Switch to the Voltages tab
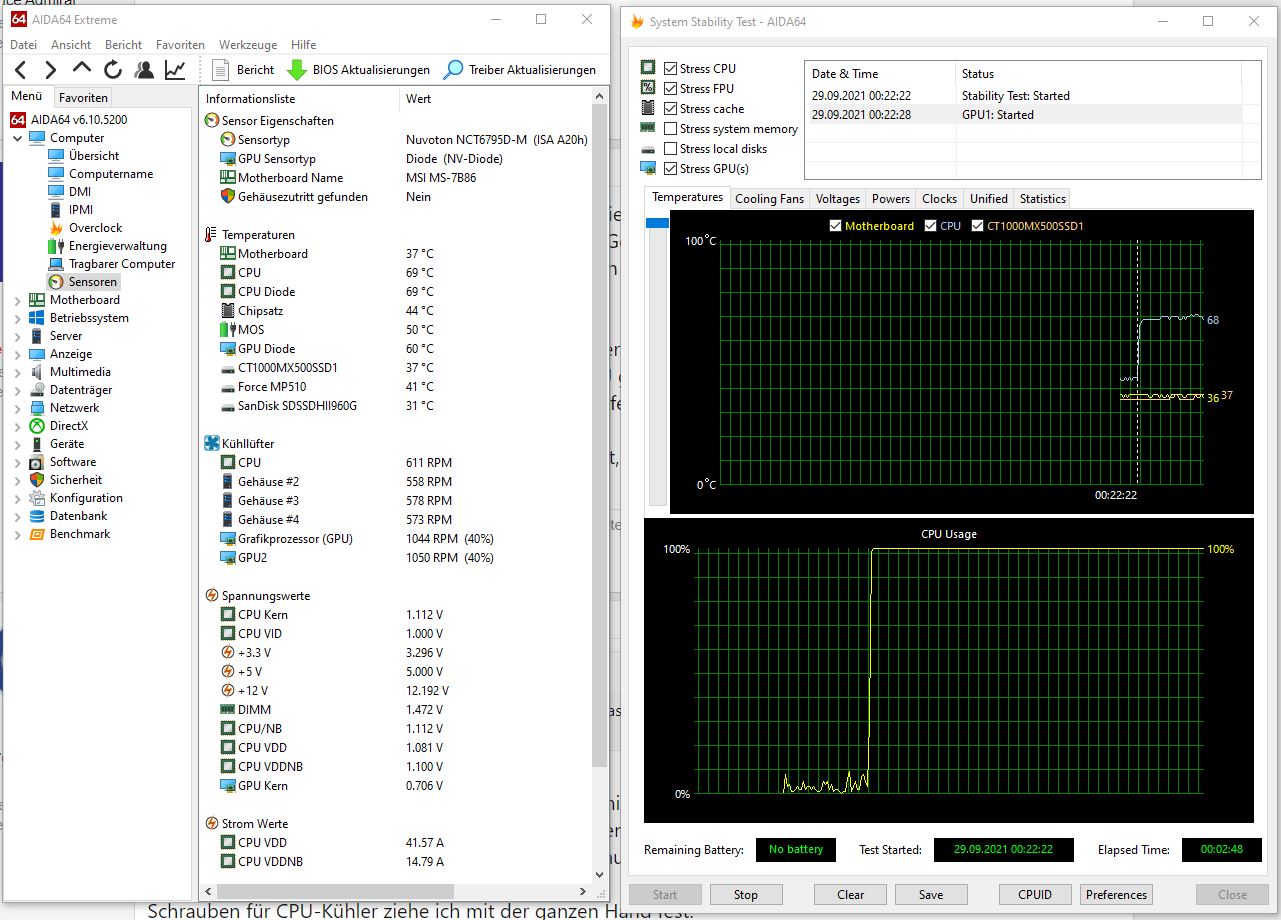1281x920 pixels. (837, 199)
